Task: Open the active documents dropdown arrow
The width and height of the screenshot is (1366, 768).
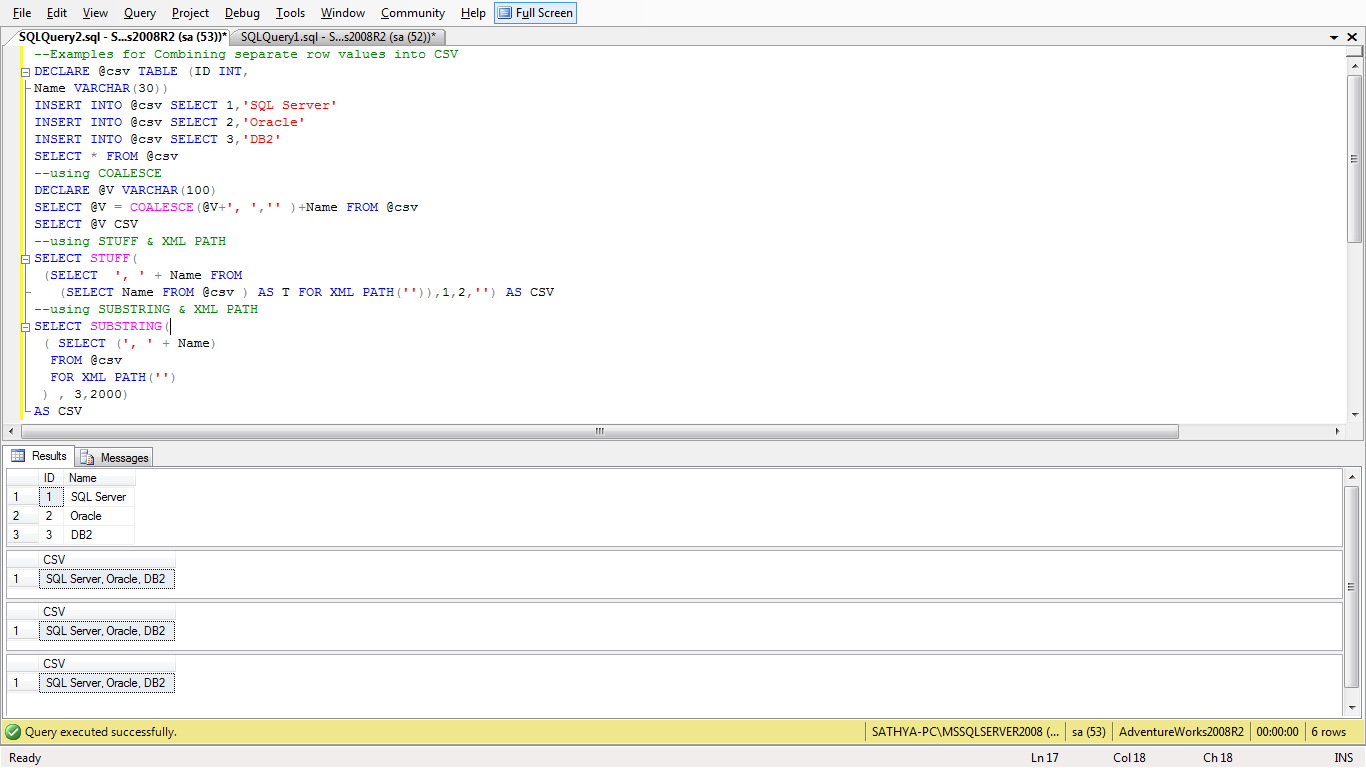Action: (1335, 37)
